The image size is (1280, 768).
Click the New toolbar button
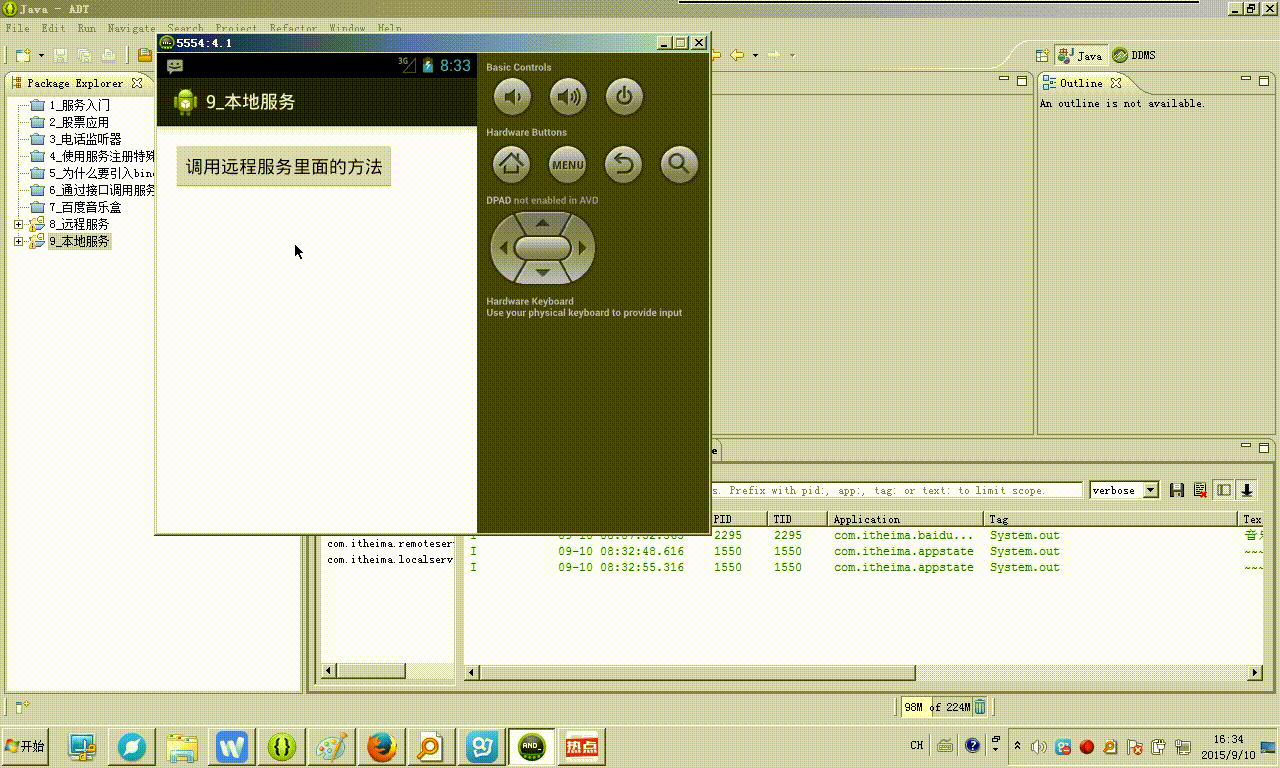(21, 55)
